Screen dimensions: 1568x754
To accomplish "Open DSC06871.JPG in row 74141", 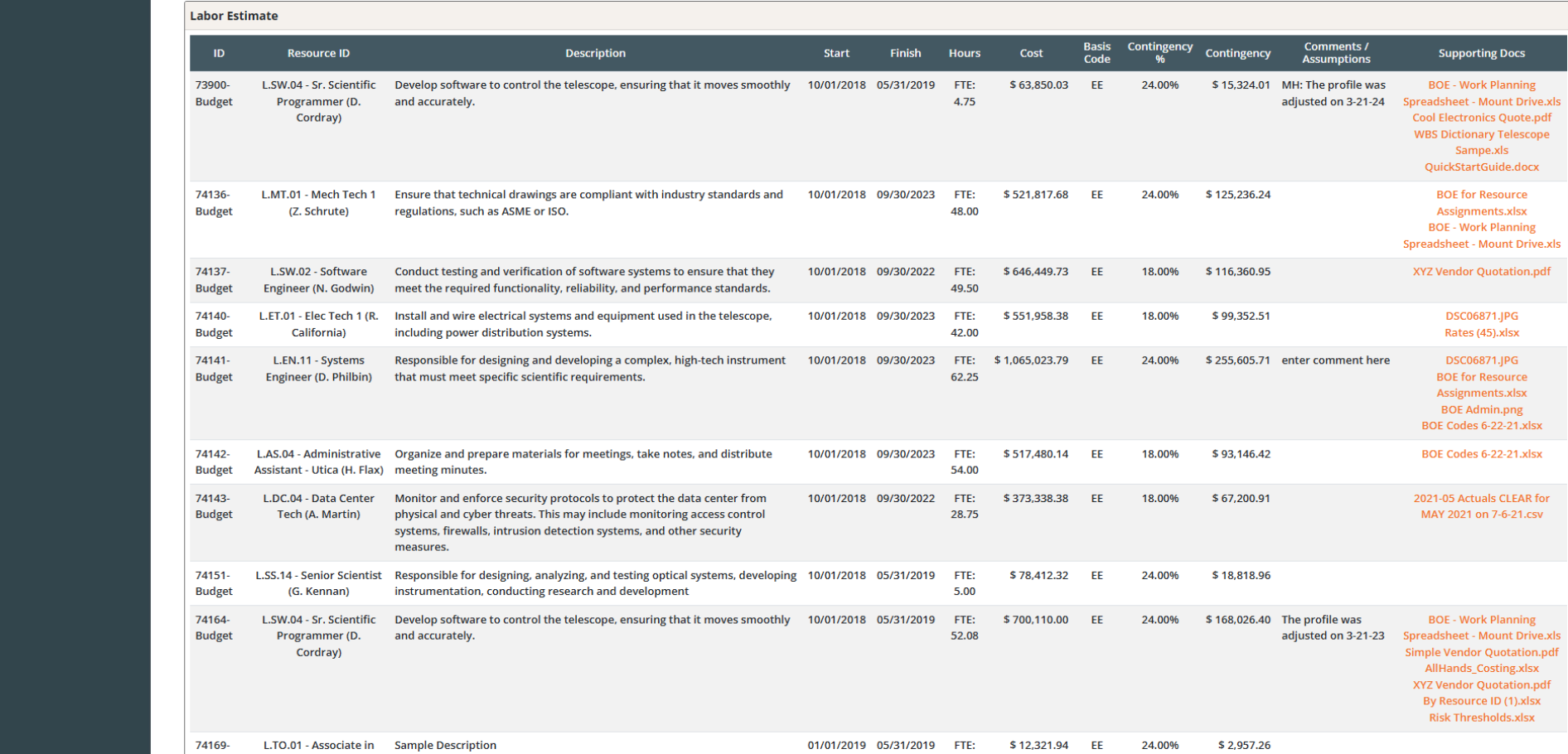I will [1481, 360].
